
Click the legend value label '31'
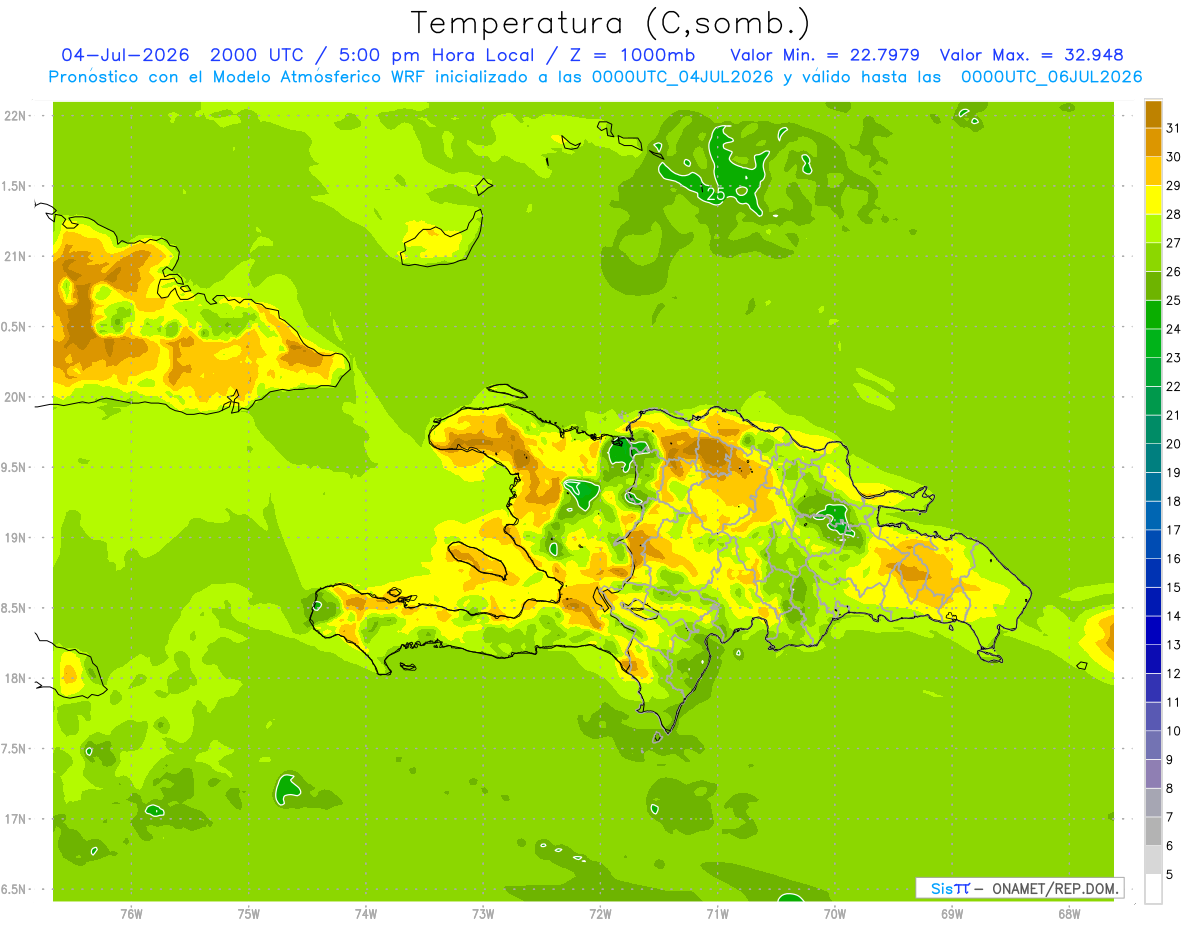tap(1173, 128)
